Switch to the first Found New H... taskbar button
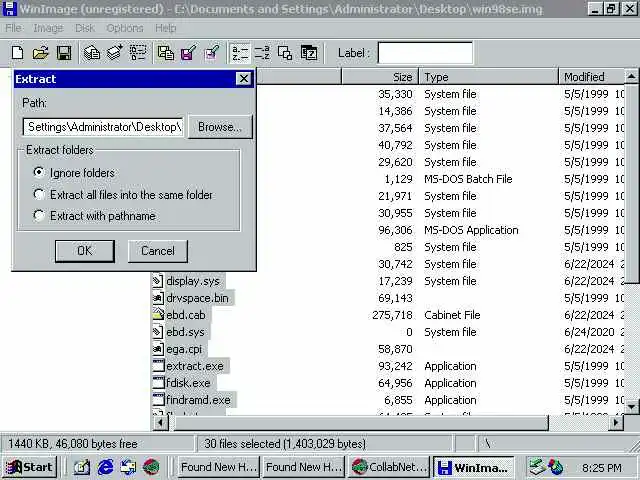Image resolution: width=640 pixels, height=480 pixels. (x=219, y=467)
